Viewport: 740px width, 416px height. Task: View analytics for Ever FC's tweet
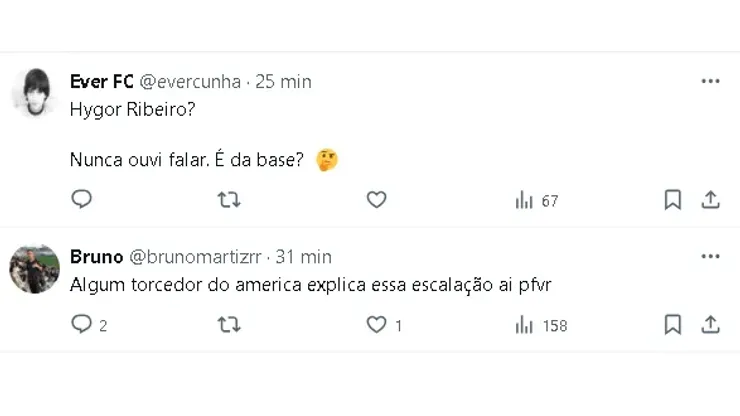(536, 201)
